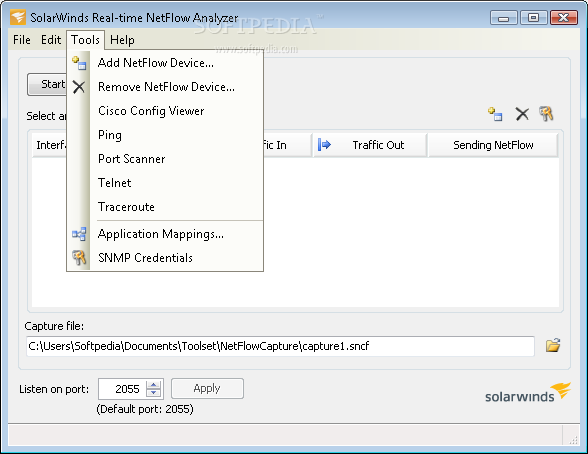Click the SNMP credentials keys icon above the table
This screenshot has height=454, width=588.
click(x=546, y=114)
